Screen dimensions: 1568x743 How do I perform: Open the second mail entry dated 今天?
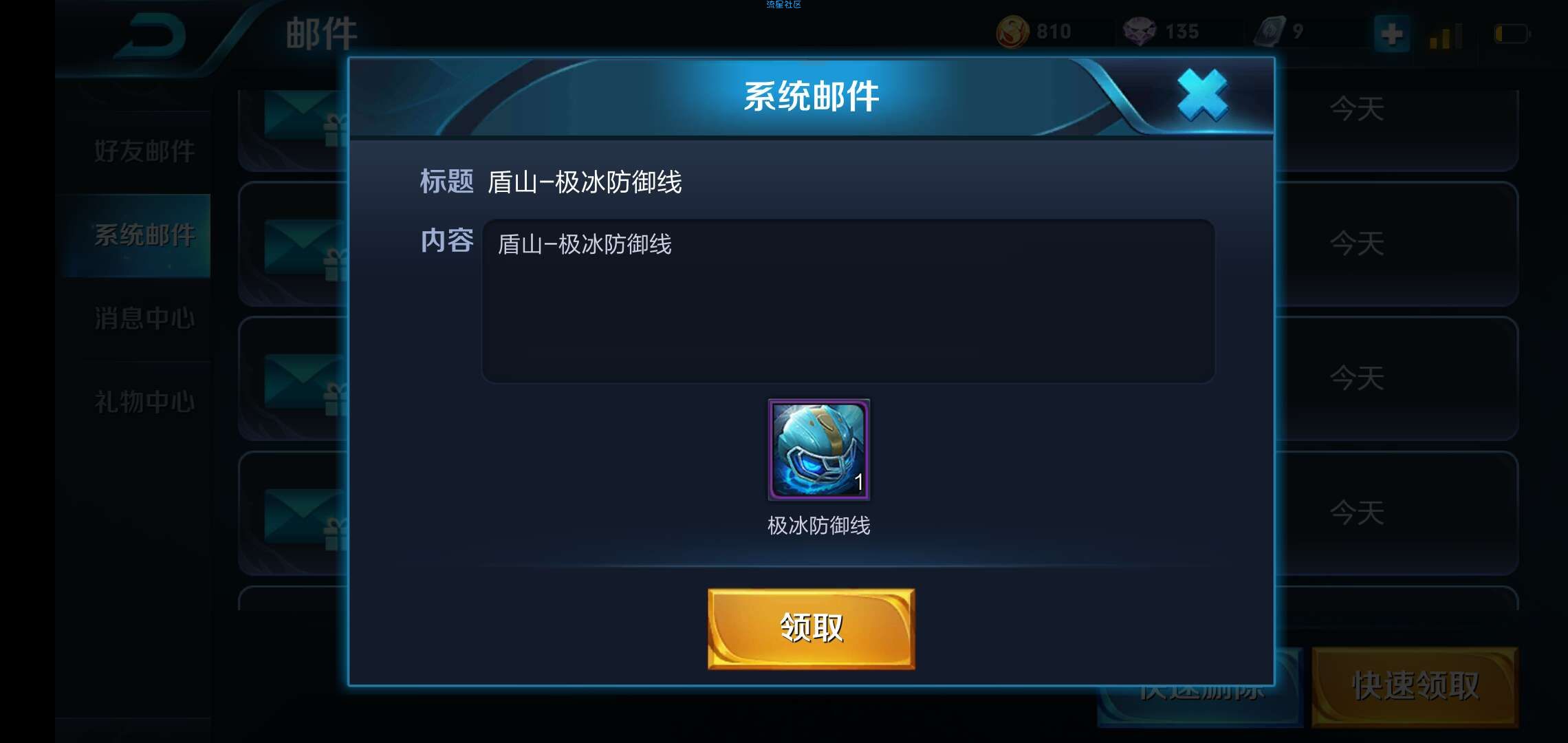1396,244
